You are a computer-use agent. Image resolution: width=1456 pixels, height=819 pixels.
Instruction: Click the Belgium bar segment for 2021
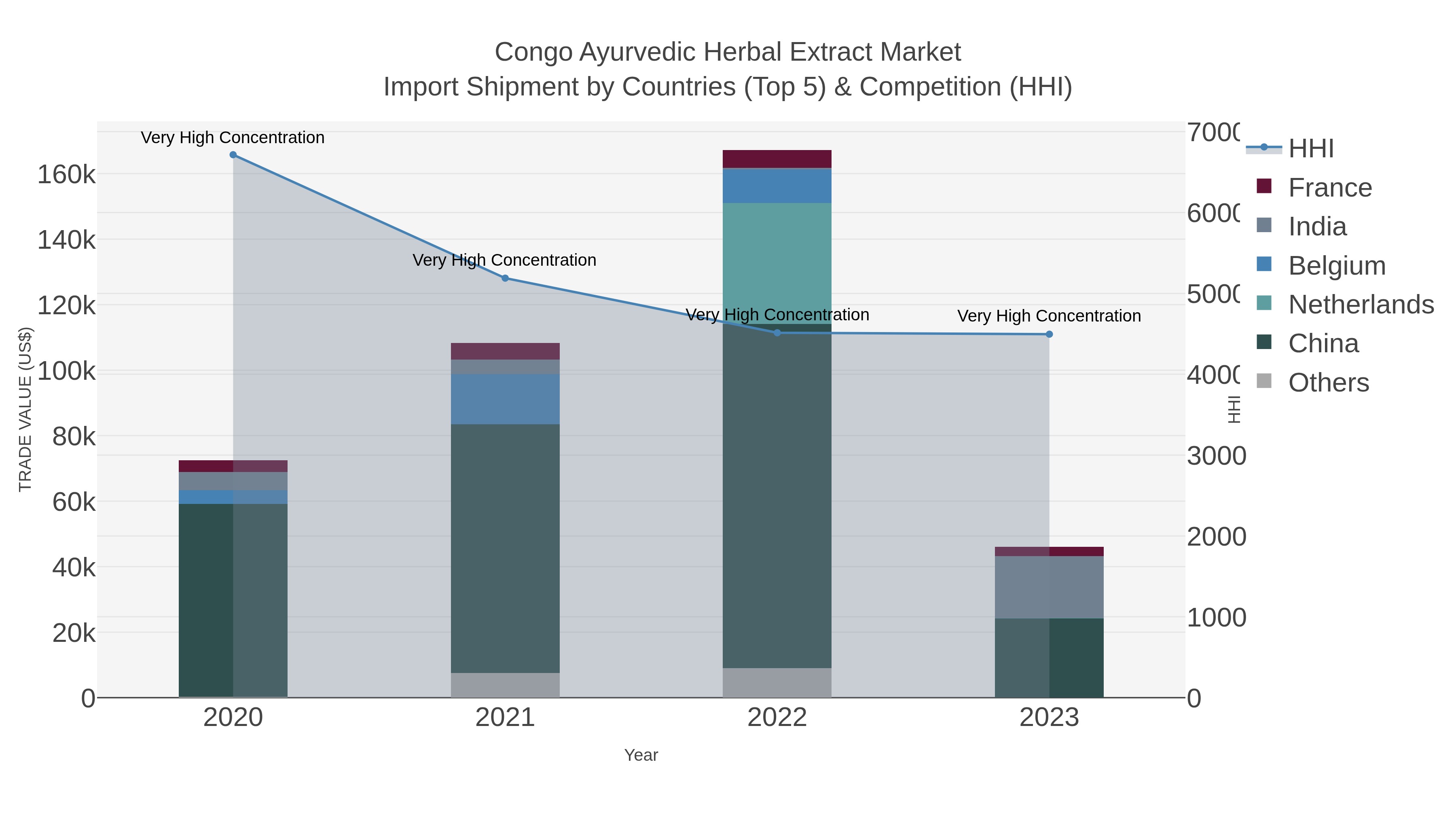[x=505, y=399]
